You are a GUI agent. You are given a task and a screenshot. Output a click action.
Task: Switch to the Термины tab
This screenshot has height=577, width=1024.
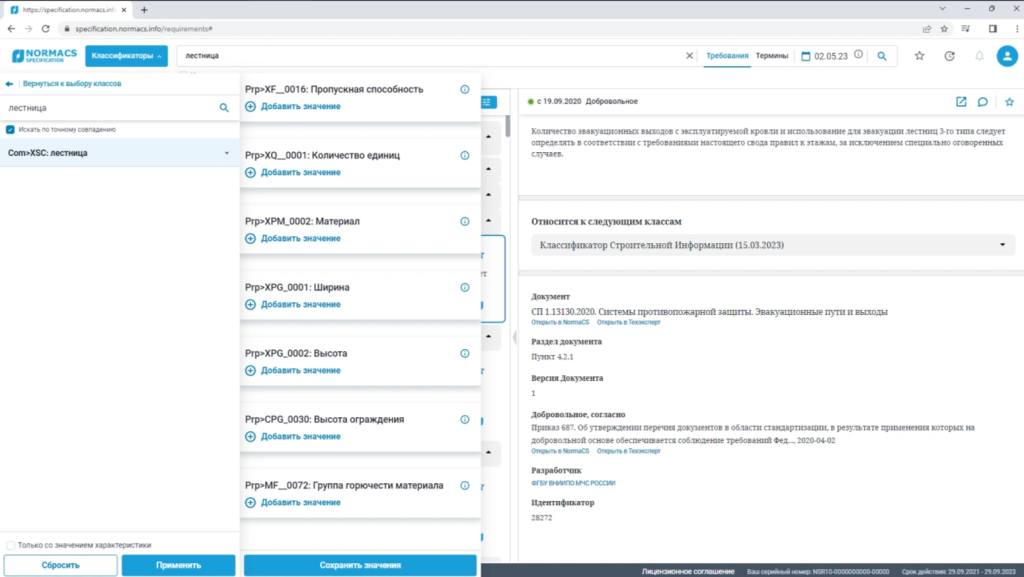tap(771, 56)
